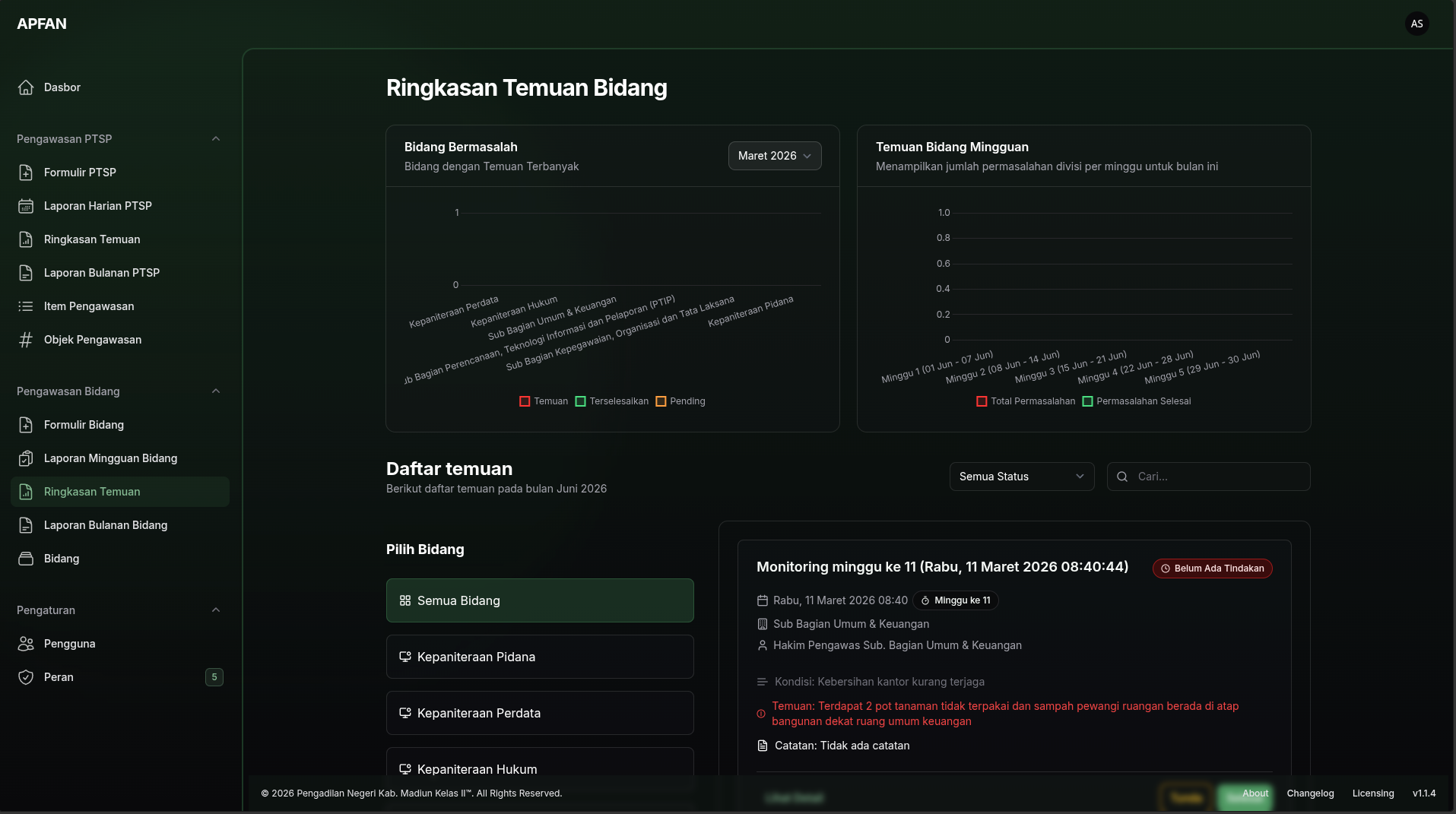
Task: Open the Objek Pengawasan hash icon
Action: click(26, 340)
